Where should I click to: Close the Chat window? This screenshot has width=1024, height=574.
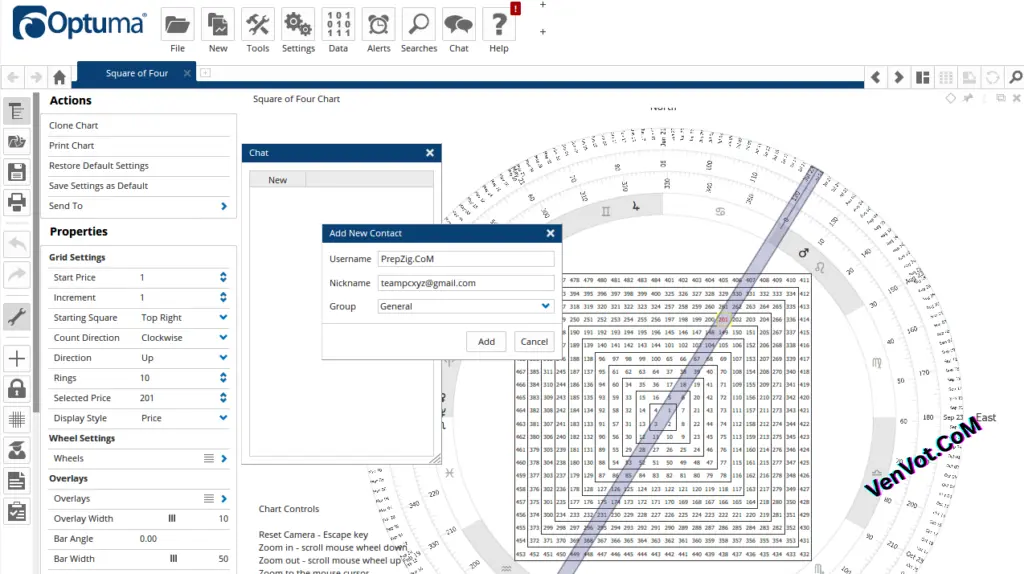430,153
